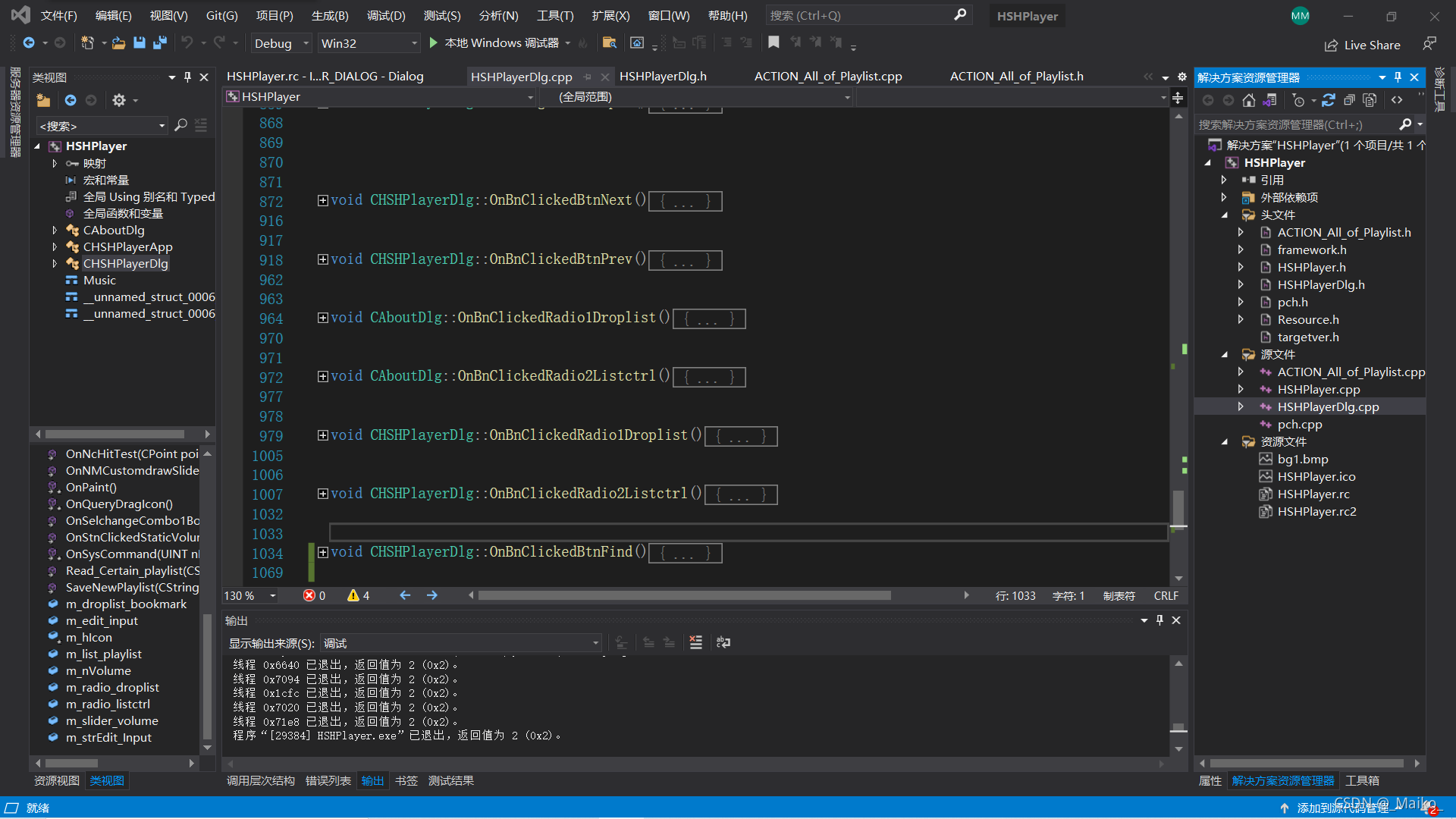Screen dimensions: 1456x819
Task: Expand the OnBnClickedBtnFind function block
Action: [x=323, y=552]
